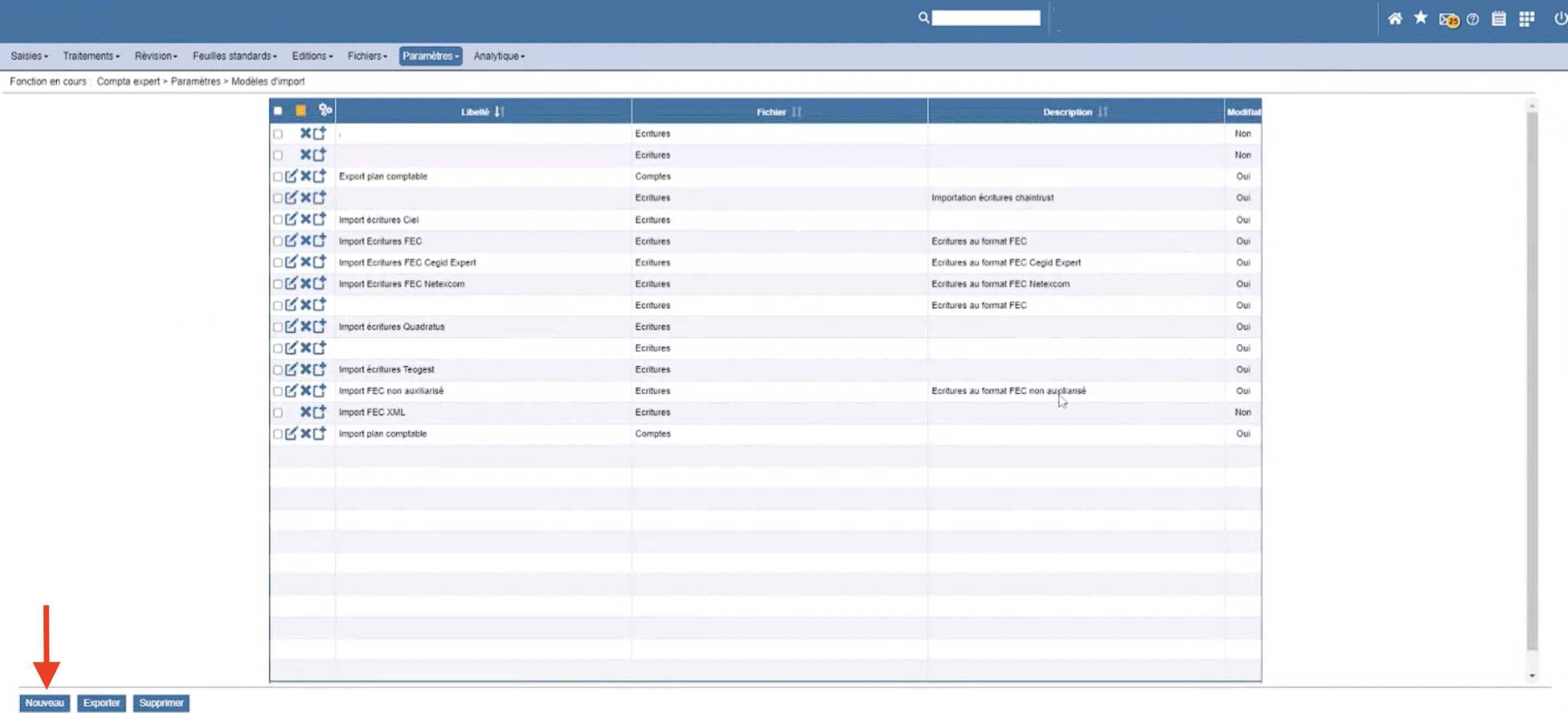Image resolution: width=1568 pixels, height=713 pixels.
Task: Check the Import écritures Teogest row checkbox
Action: (x=278, y=370)
